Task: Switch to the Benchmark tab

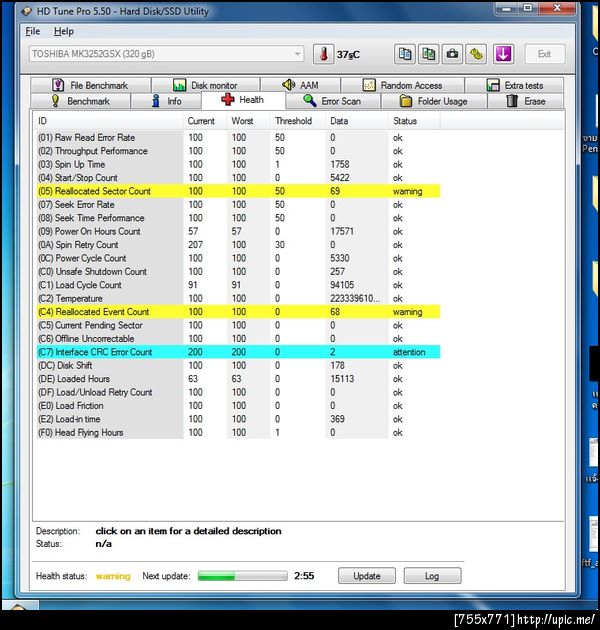Action: click(80, 101)
